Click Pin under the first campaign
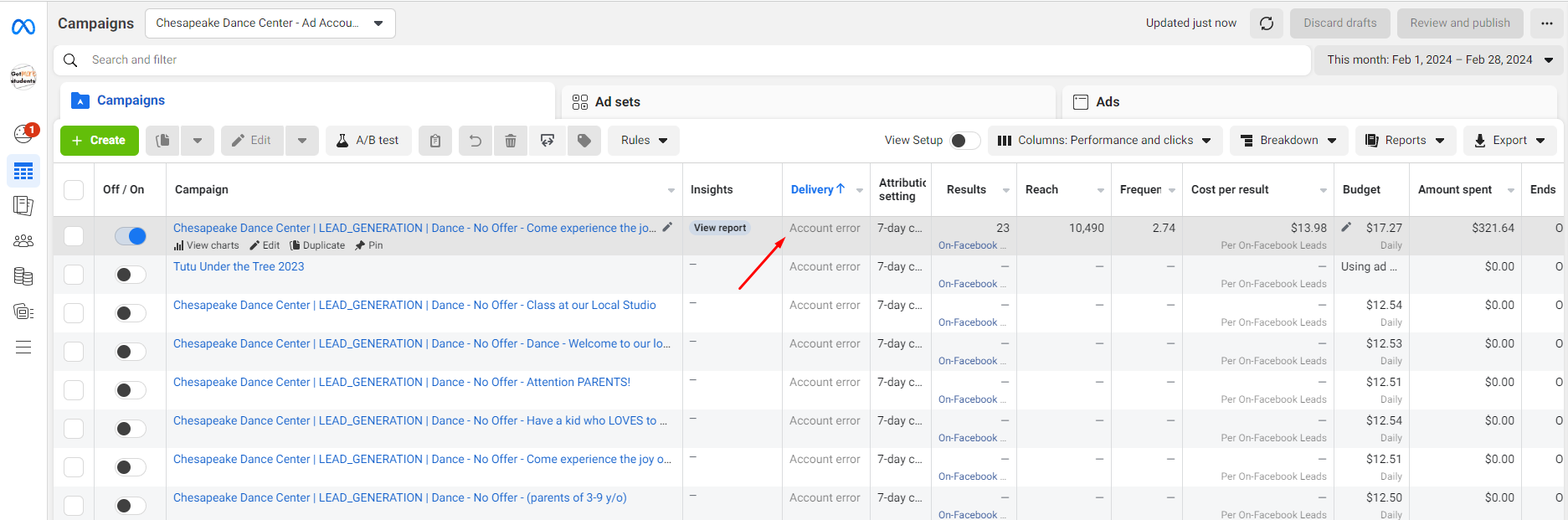Screen dimensions: 1568x520 point(369,245)
